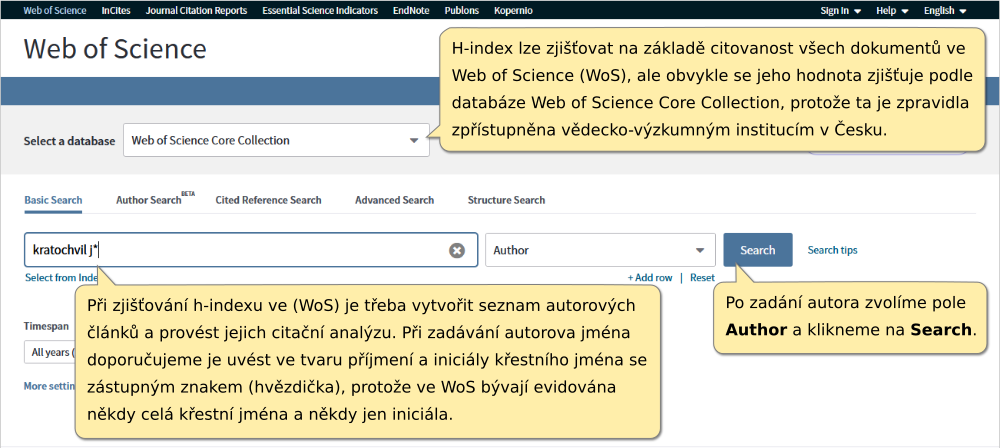1000x448 pixels.
Task: Open the English language menu
Action: point(945,10)
